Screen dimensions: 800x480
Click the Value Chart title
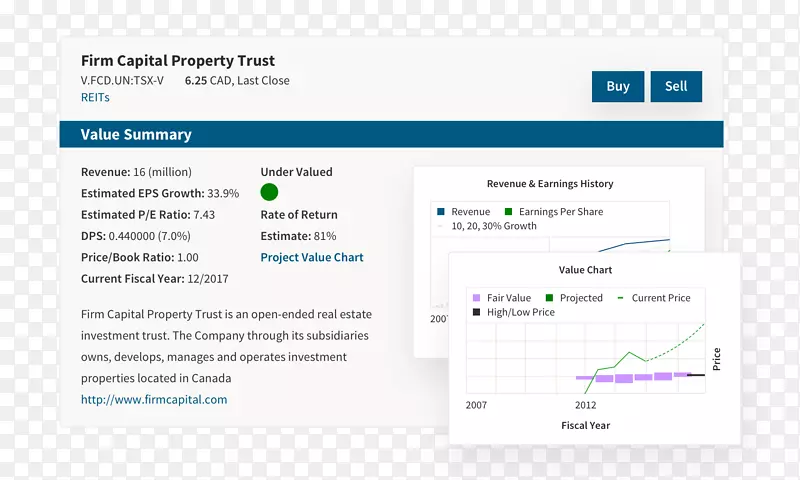click(585, 270)
